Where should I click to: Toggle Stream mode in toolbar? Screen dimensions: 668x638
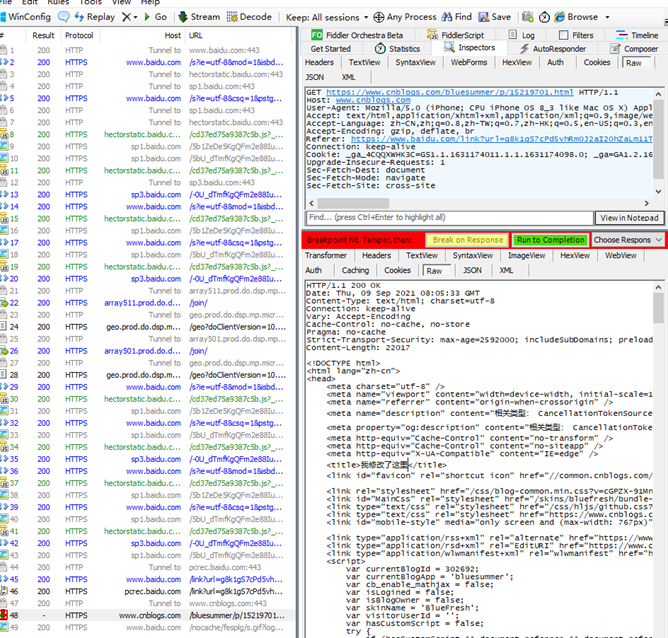(199, 17)
